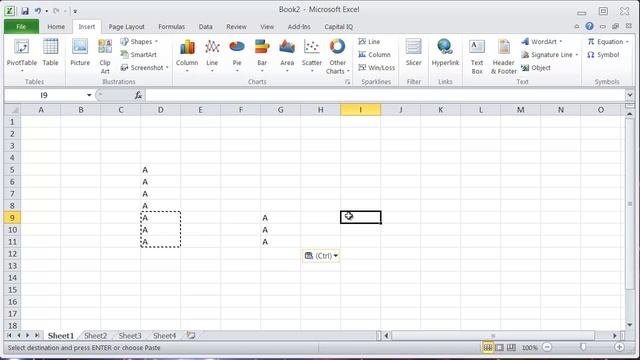Open Charts group dialog launcher
This screenshot has width=640, height=360.
coord(347,82)
